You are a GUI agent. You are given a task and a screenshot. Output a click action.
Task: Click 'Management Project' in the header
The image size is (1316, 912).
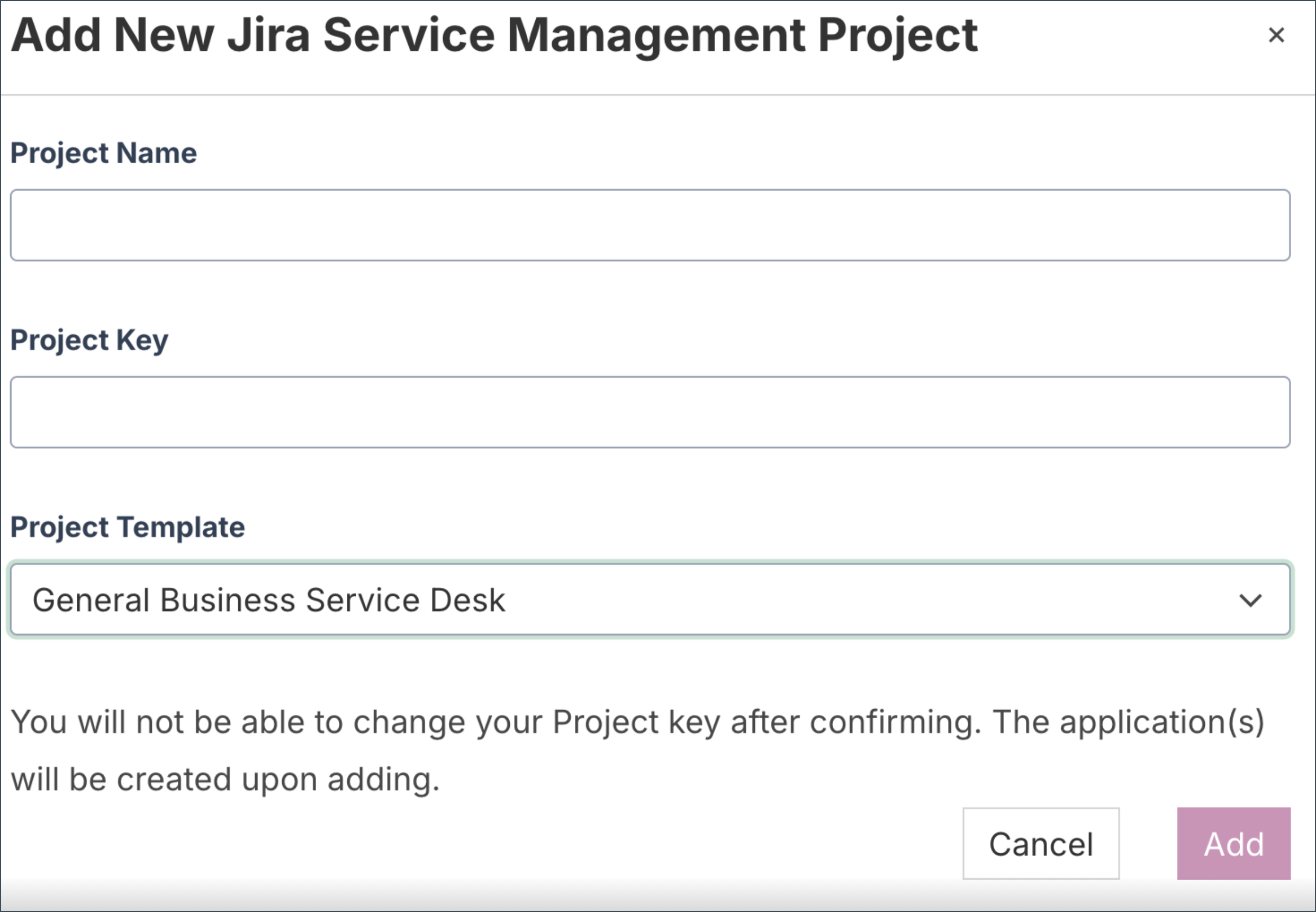pos(743,35)
